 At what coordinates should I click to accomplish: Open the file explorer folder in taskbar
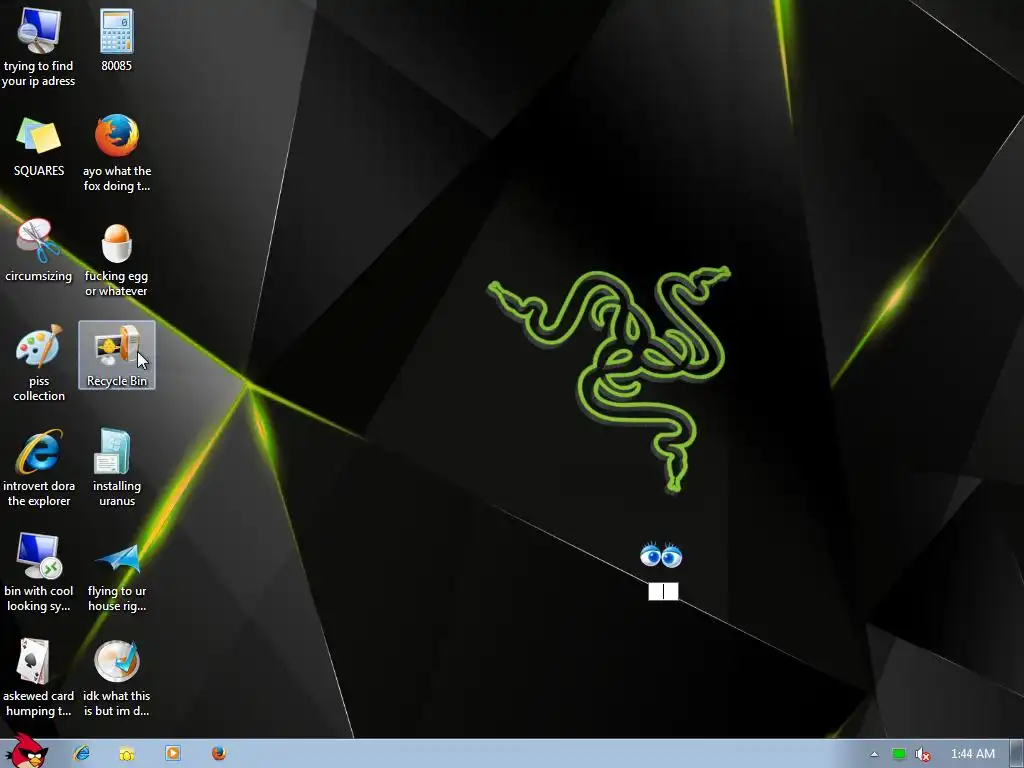point(127,754)
